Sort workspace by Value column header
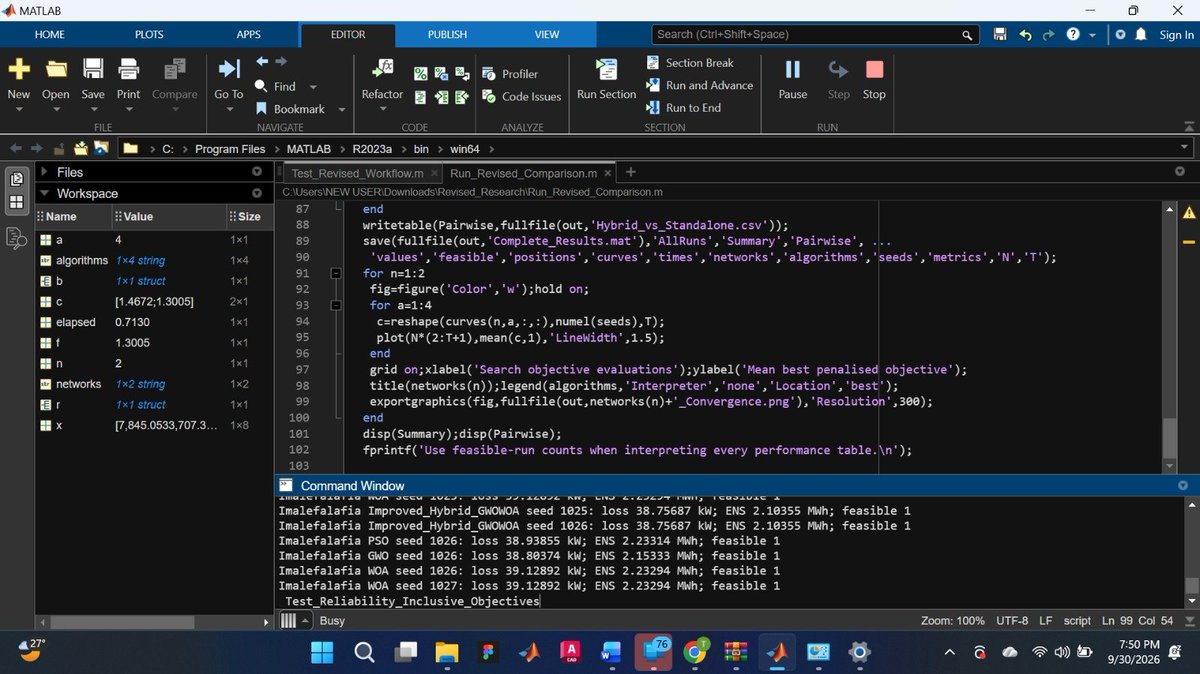 pos(169,216)
